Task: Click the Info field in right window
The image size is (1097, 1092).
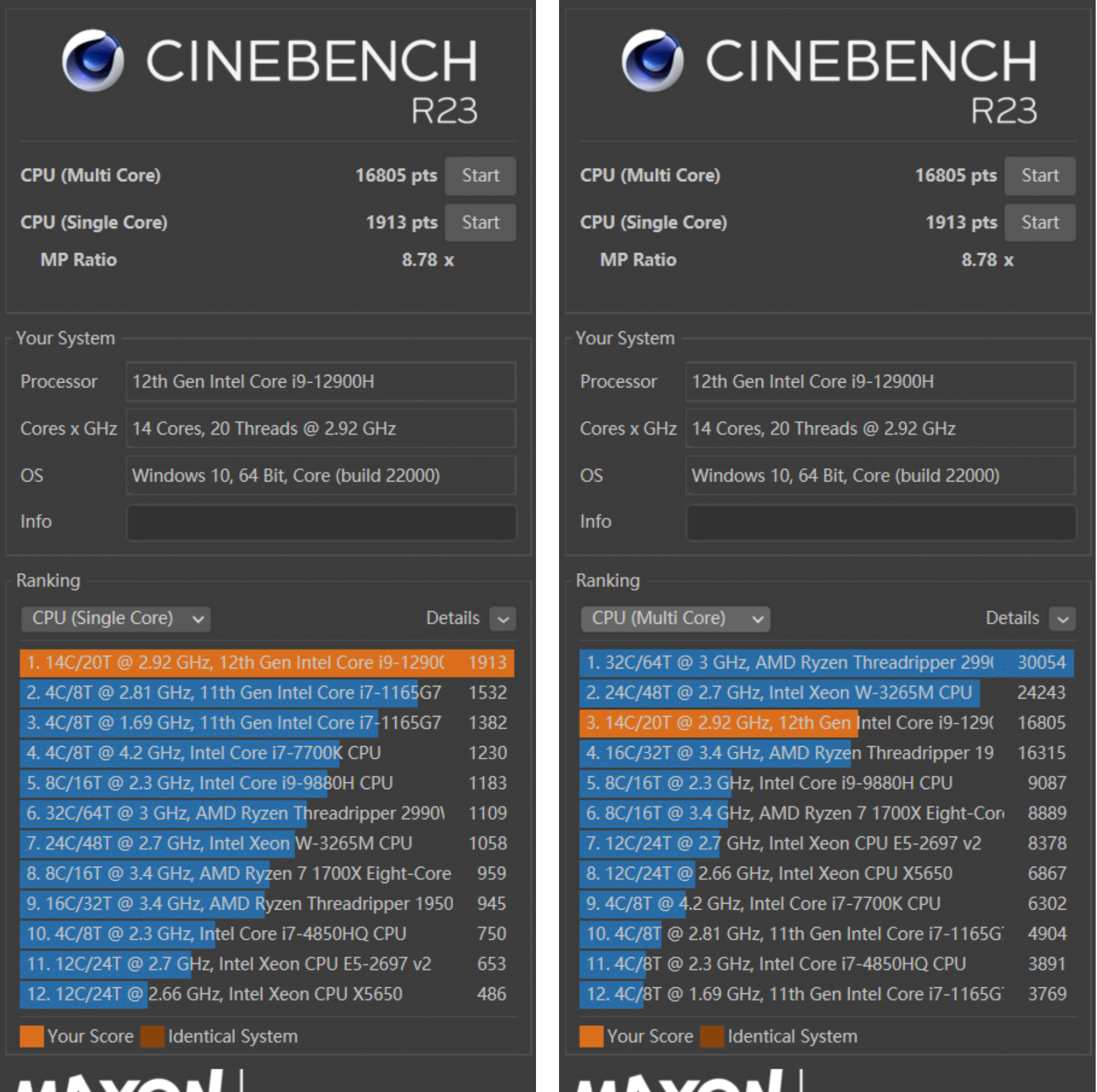Action: pyautogui.click(x=881, y=523)
